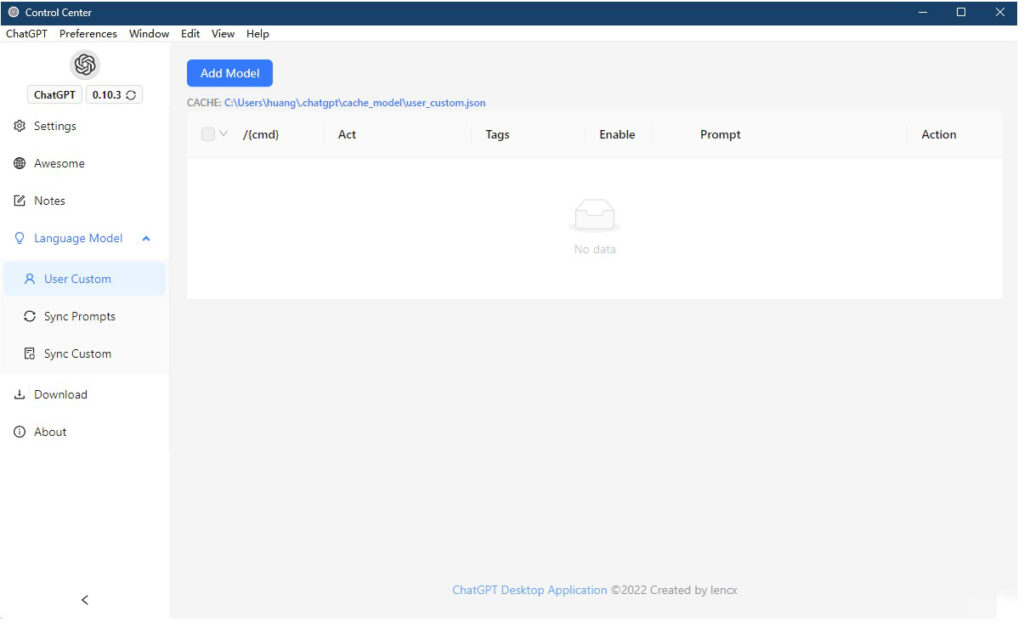The width and height of the screenshot is (1024, 628).
Task: Click the lightbulb icon by Language Model
Action: (20, 239)
